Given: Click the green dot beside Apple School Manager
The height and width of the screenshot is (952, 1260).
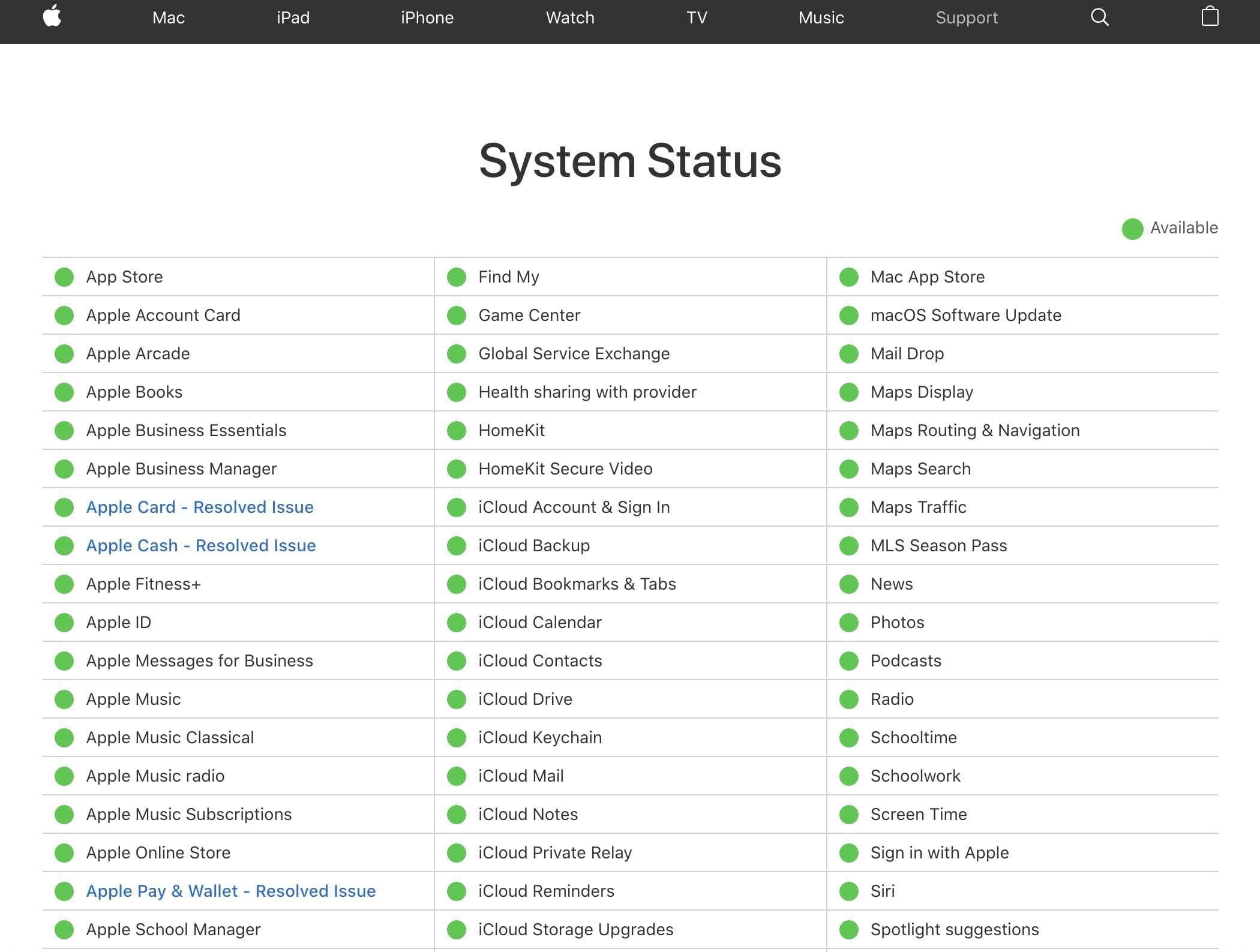Looking at the screenshot, I should (64, 930).
